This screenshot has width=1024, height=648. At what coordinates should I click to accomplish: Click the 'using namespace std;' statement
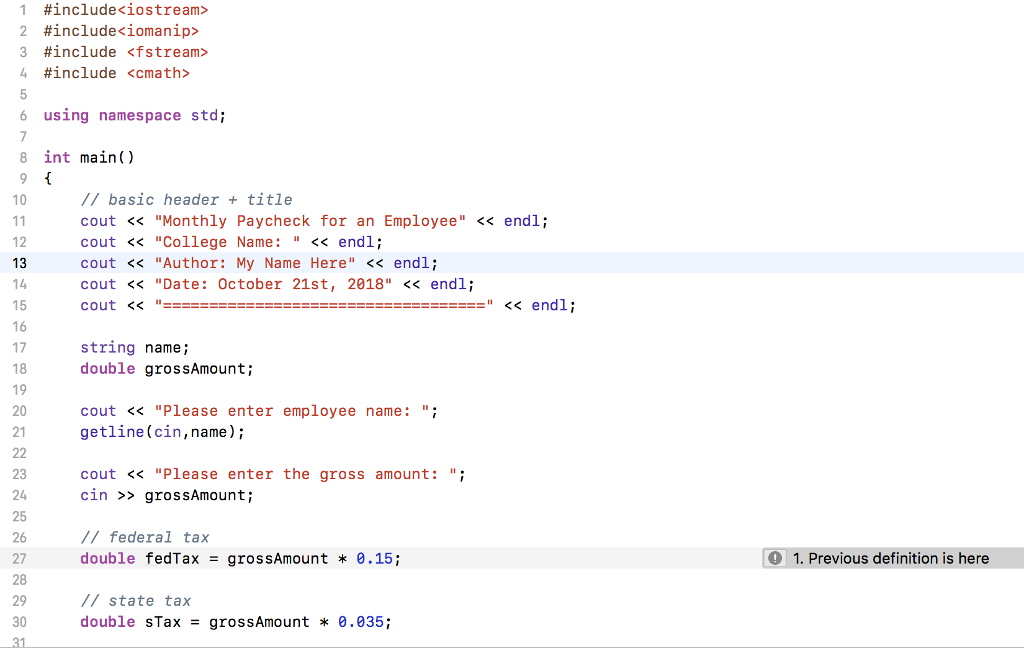point(133,115)
